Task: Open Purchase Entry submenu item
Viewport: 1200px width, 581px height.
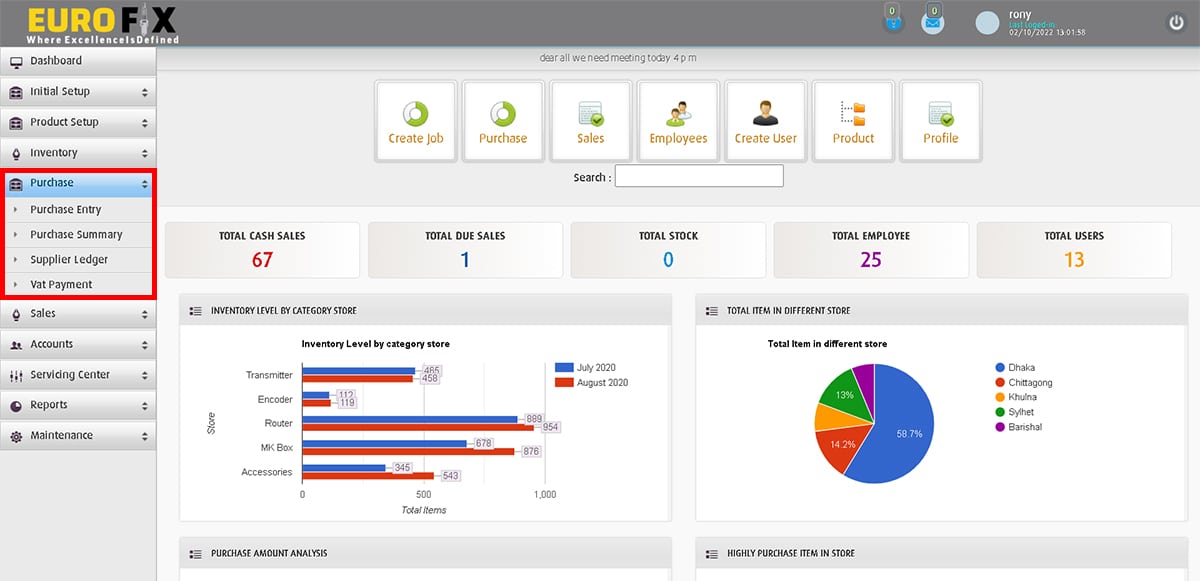Action: click(x=66, y=210)
